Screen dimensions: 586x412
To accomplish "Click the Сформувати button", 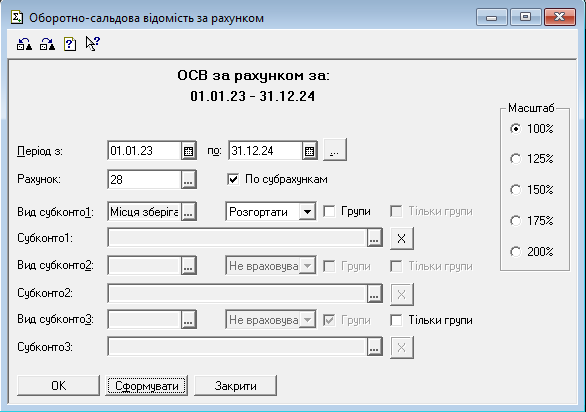I will [x=146, y=385].
